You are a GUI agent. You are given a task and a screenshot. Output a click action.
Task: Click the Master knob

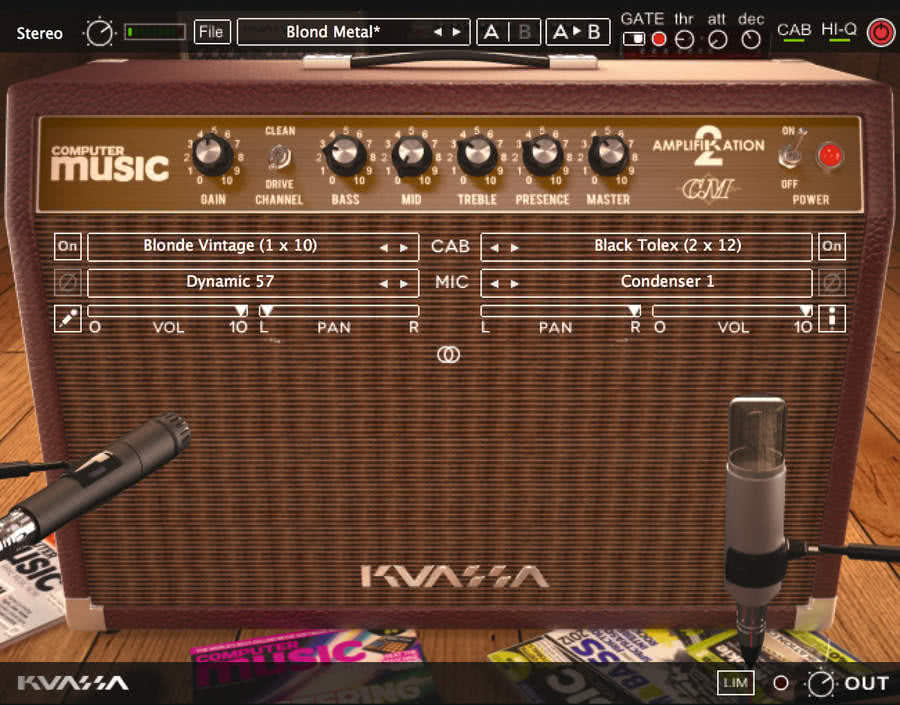point(608,155)
